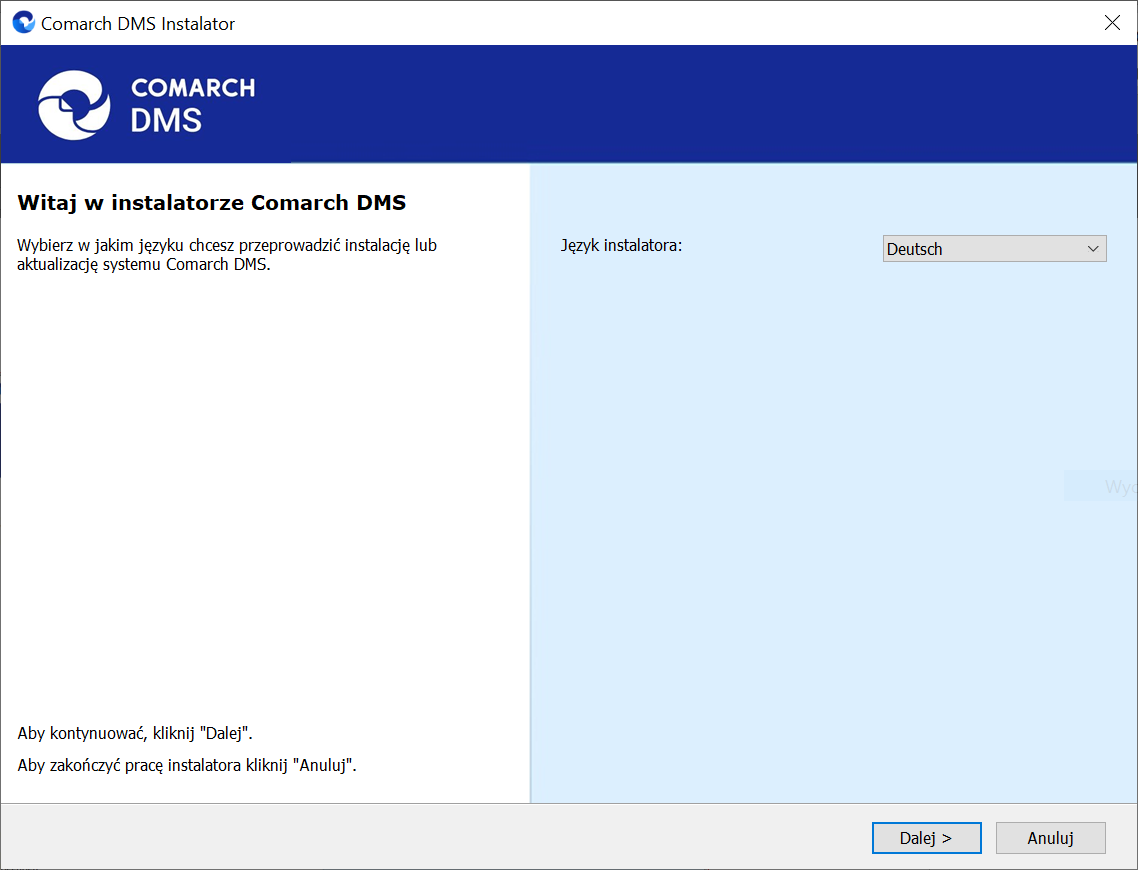The width and height of the screenshot is (1138, 870).
Task: Cancel installation with the Anuluj button
Action: pos(1050,838)
